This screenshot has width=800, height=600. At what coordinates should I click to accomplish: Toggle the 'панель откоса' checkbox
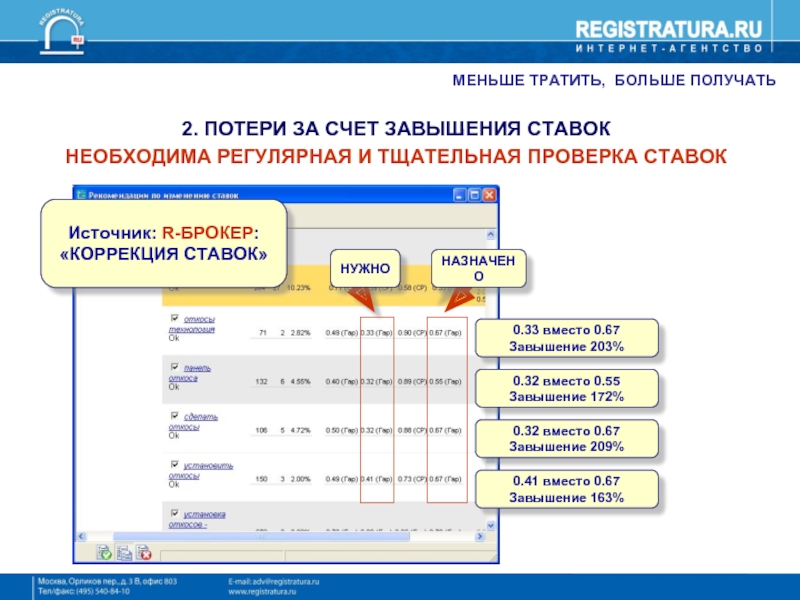coord(173,367)
